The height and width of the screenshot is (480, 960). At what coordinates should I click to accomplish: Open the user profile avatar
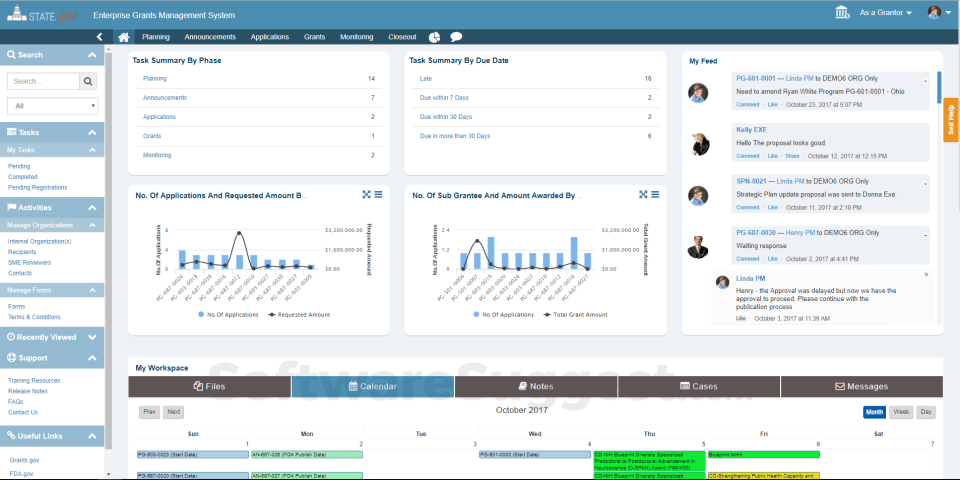point(934,12)
